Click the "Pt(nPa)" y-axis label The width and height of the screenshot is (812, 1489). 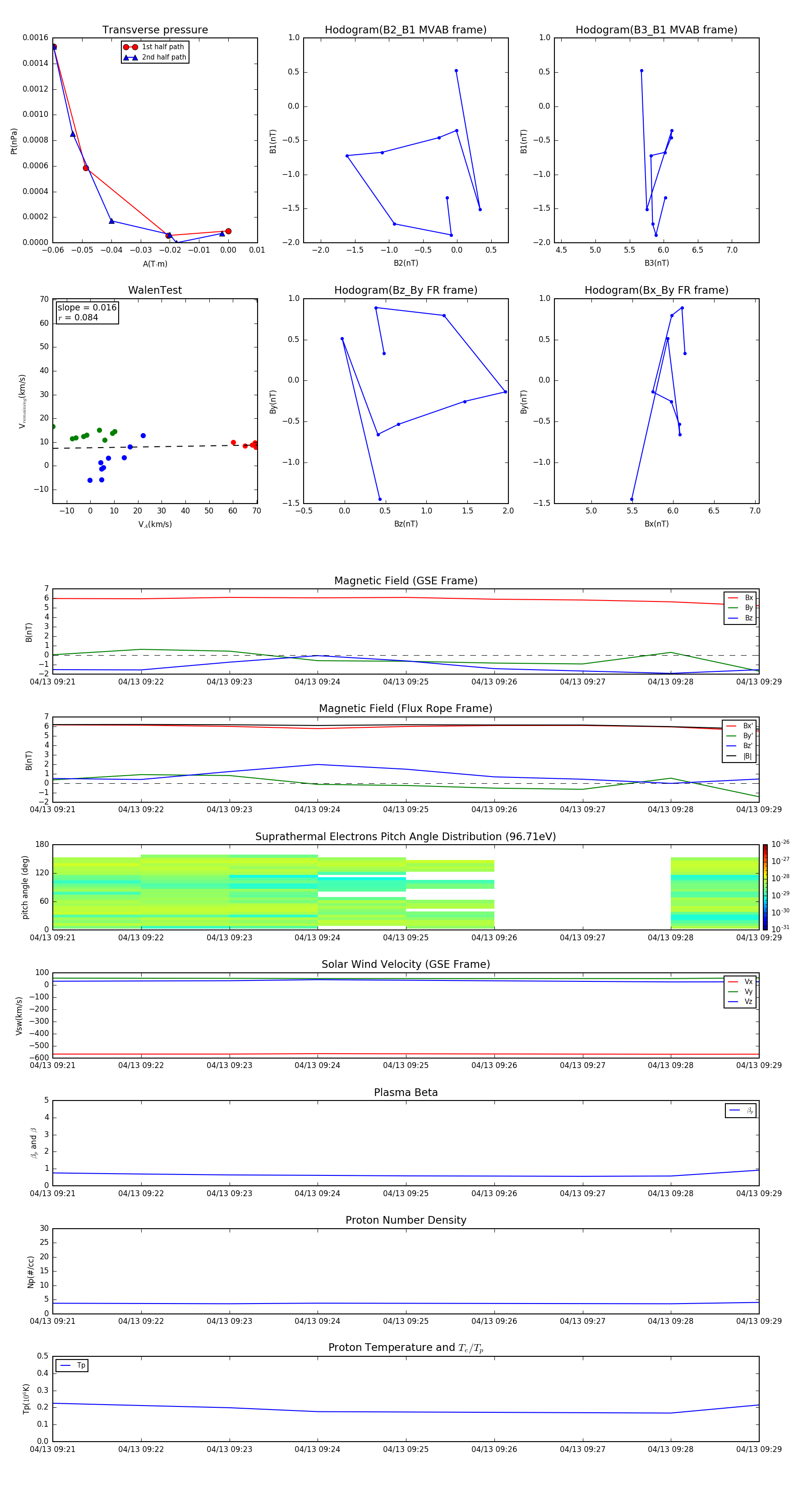14,140
